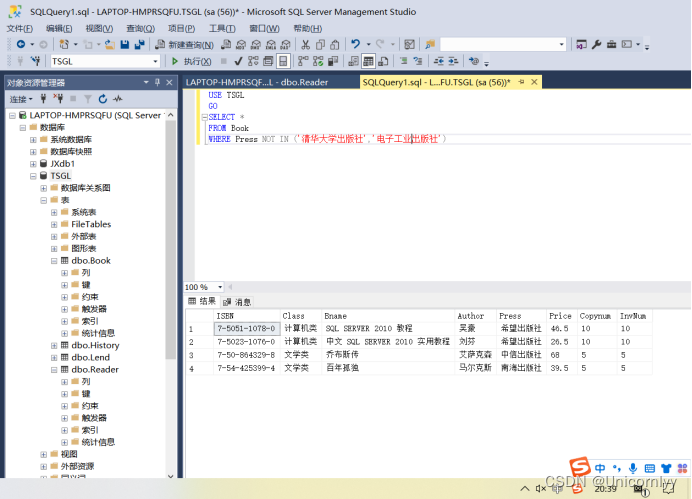Open the 连接 dropdown in Object Explorer
The height and width of the screenshot is (499, 692).
[21, 99]
